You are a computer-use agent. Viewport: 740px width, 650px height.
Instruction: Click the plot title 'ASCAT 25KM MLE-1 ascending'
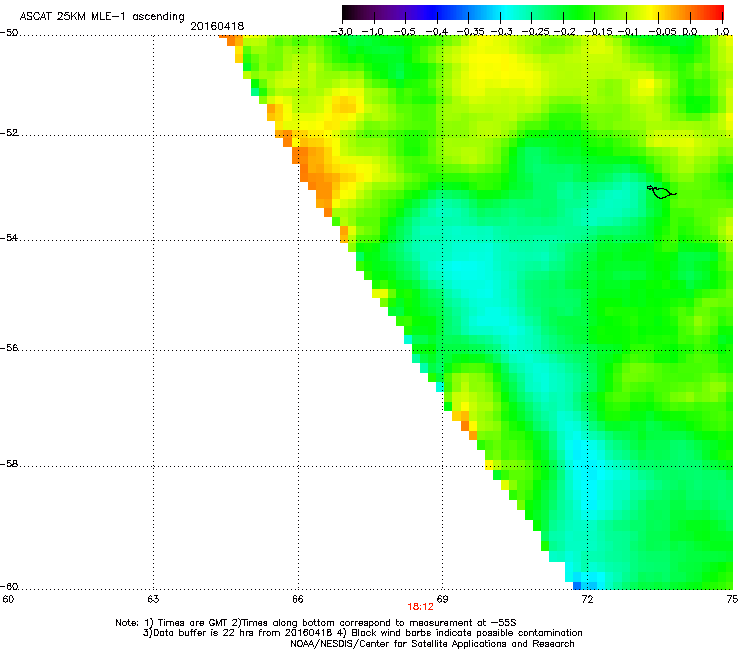(102, 16)
